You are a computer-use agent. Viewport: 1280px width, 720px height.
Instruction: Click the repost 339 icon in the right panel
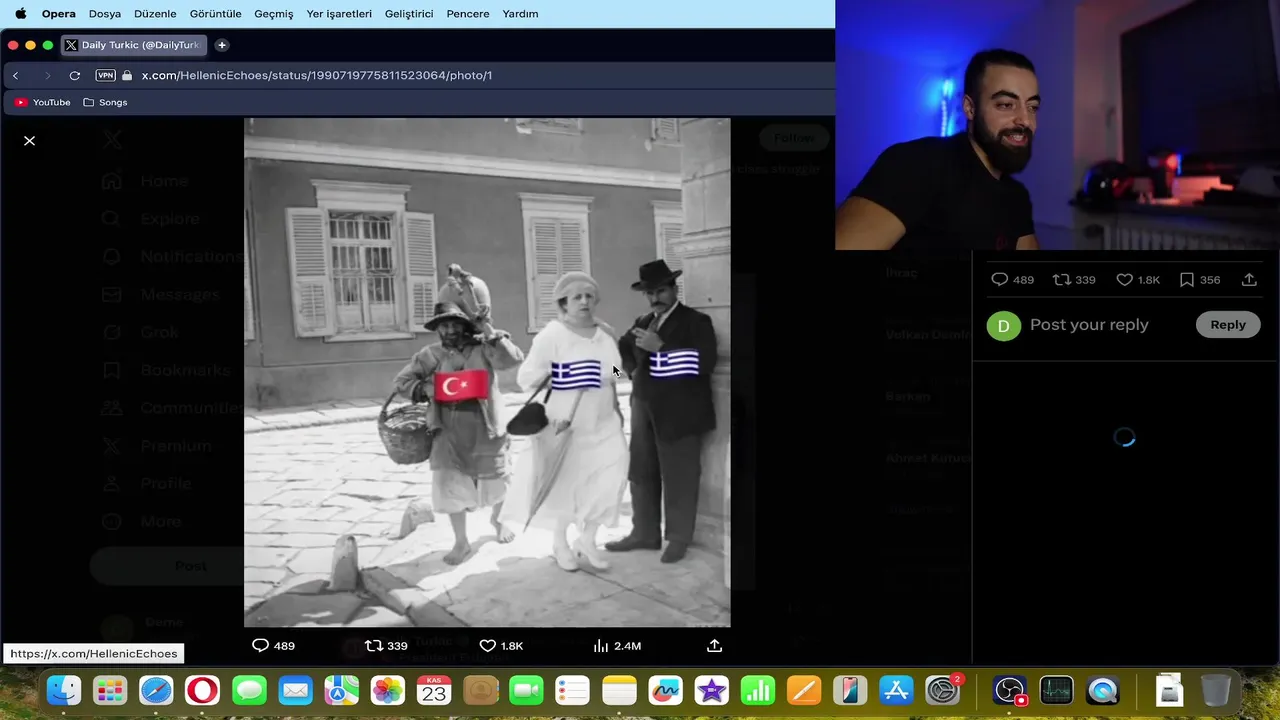1074,280
